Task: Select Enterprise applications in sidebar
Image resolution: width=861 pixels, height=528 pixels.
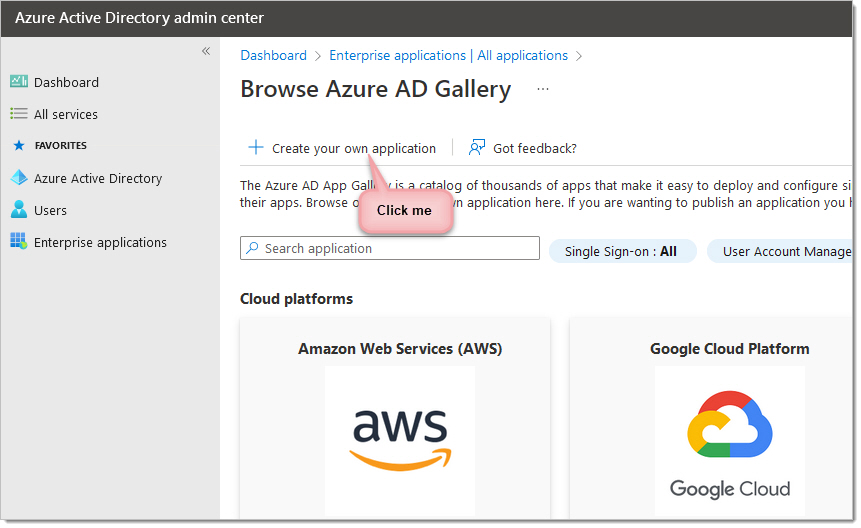Action: coord(100,242)
